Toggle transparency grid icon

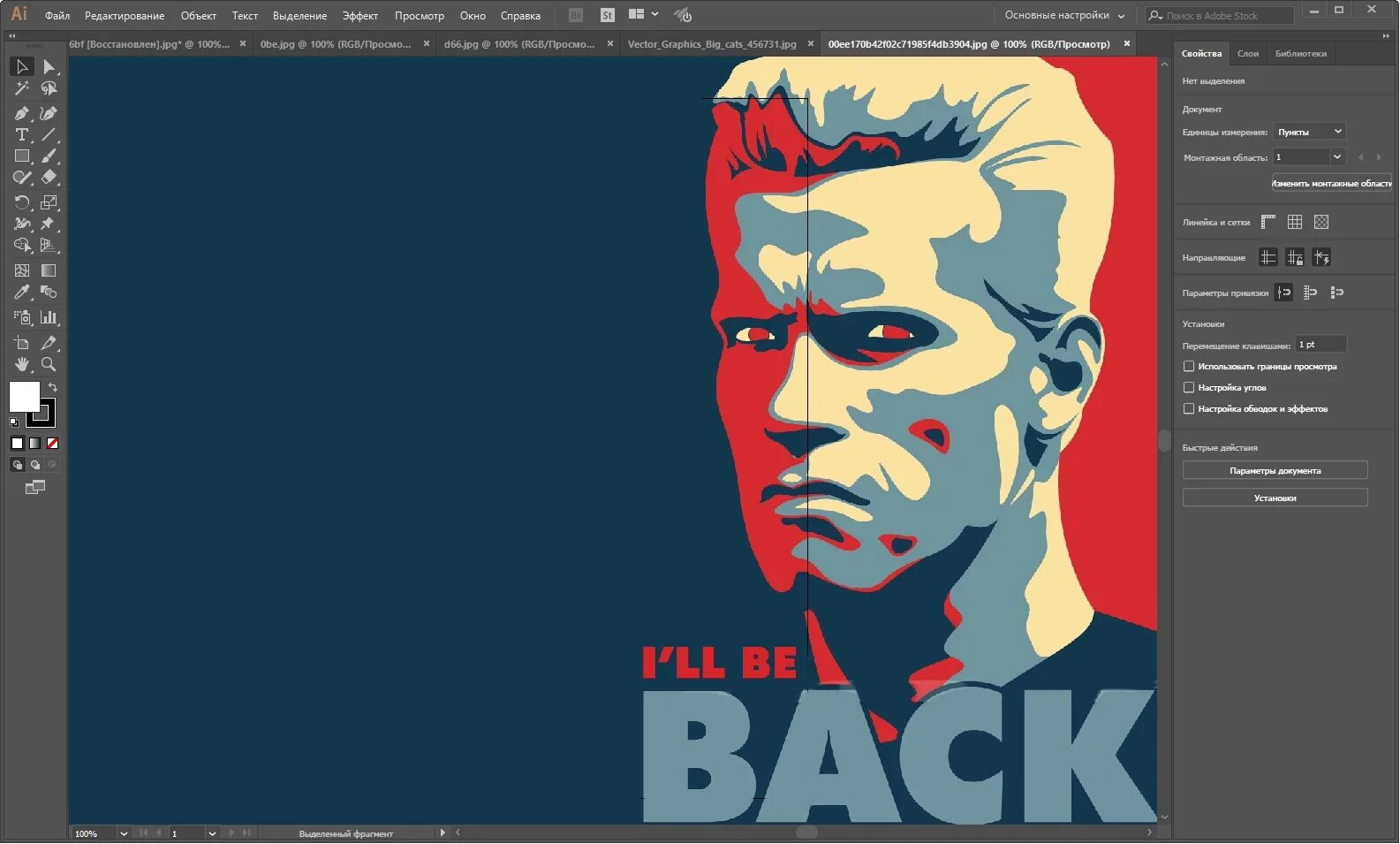point(1321,222)
